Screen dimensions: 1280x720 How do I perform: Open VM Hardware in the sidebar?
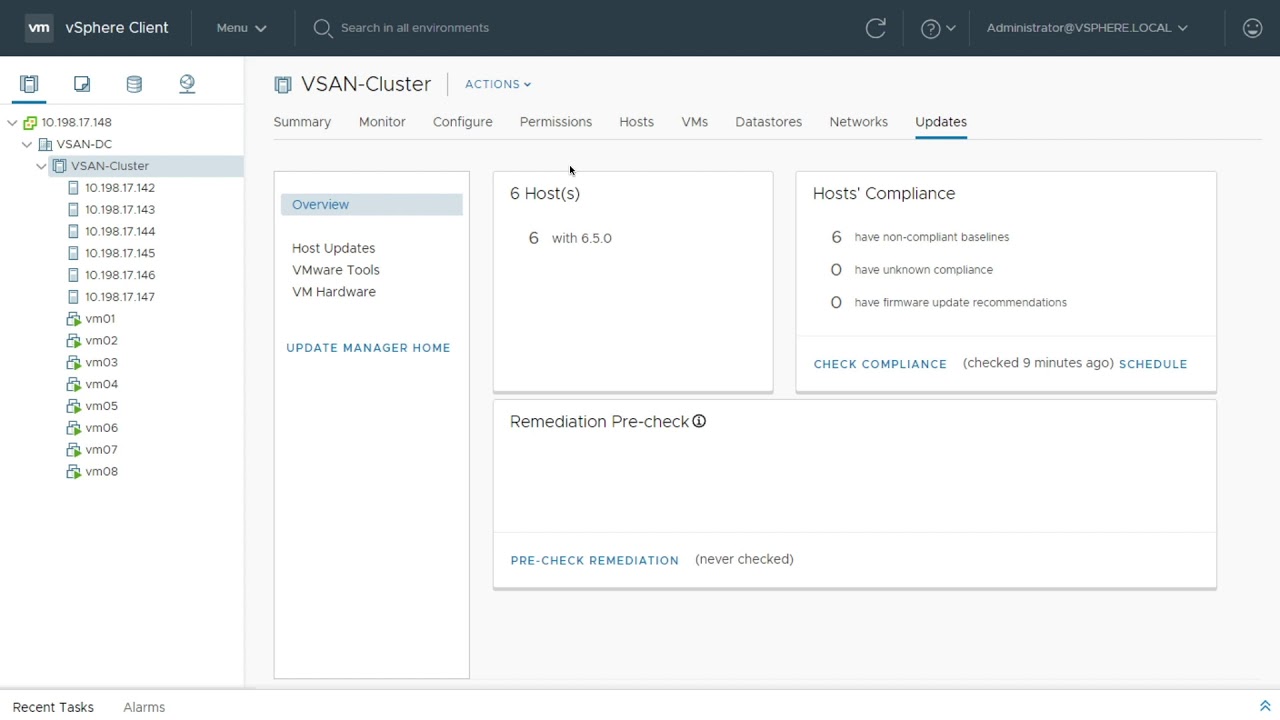click(x=333, y=292)
